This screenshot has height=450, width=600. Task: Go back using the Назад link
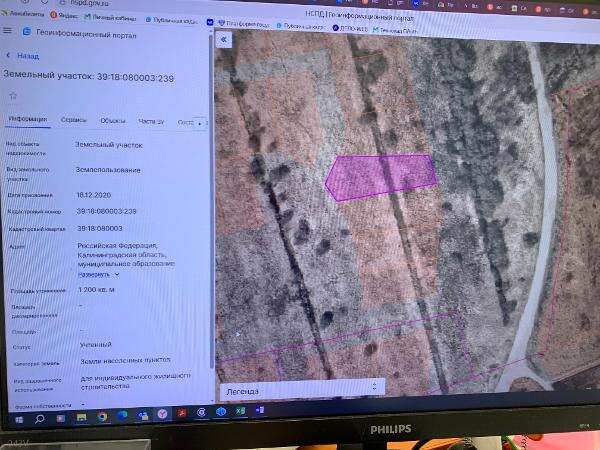click(x=23, y=56)
